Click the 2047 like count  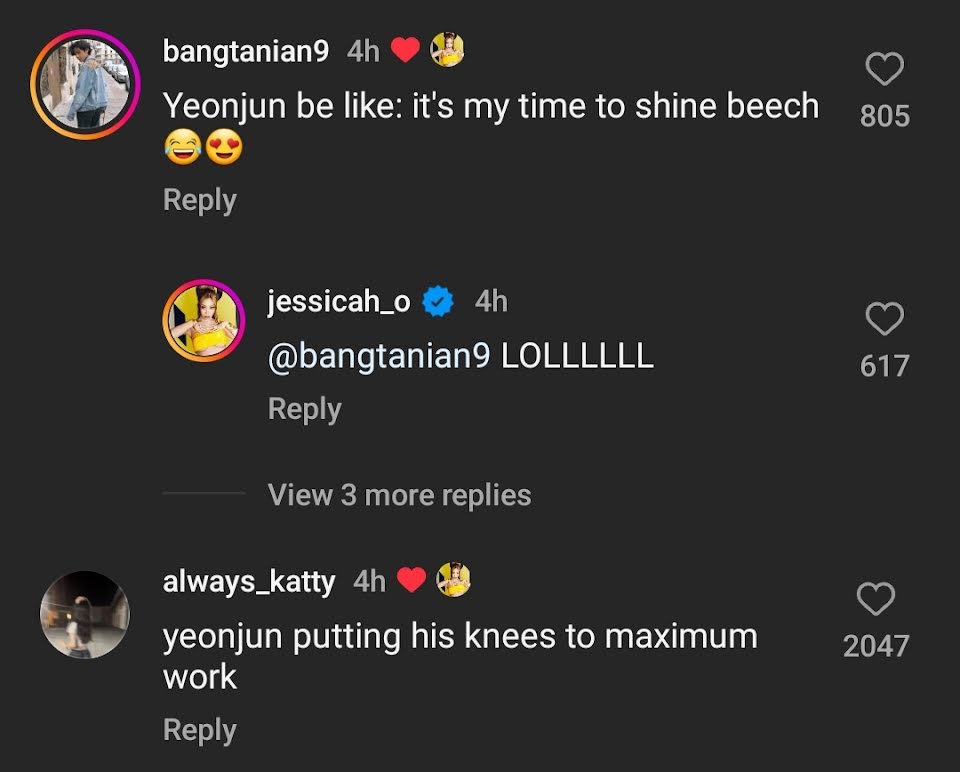coord(876,646)
